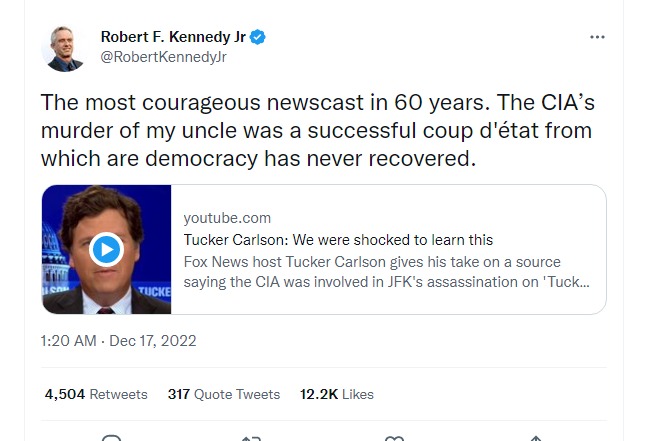Like the tweet with the heart icon
The width and height of the screenshot is (647, 441).
click(x=394, y=437)
